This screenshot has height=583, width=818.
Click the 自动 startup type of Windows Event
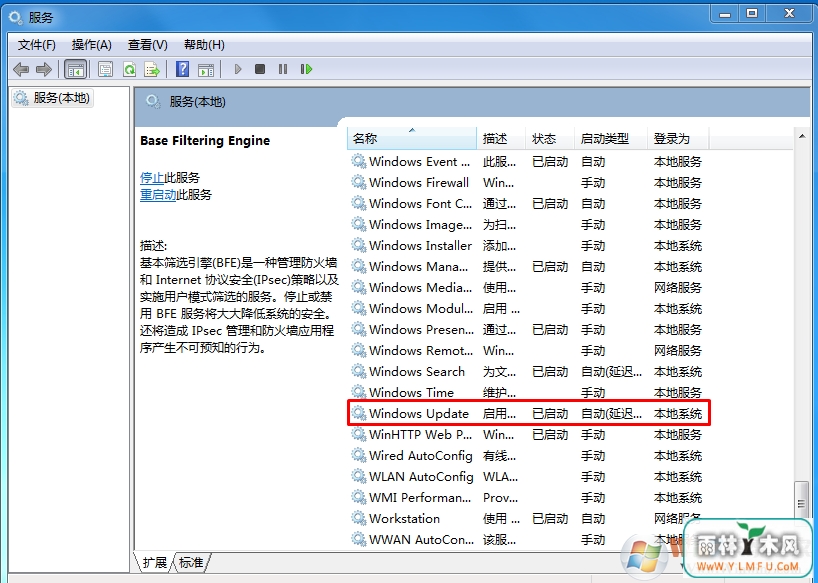[593, 162]
